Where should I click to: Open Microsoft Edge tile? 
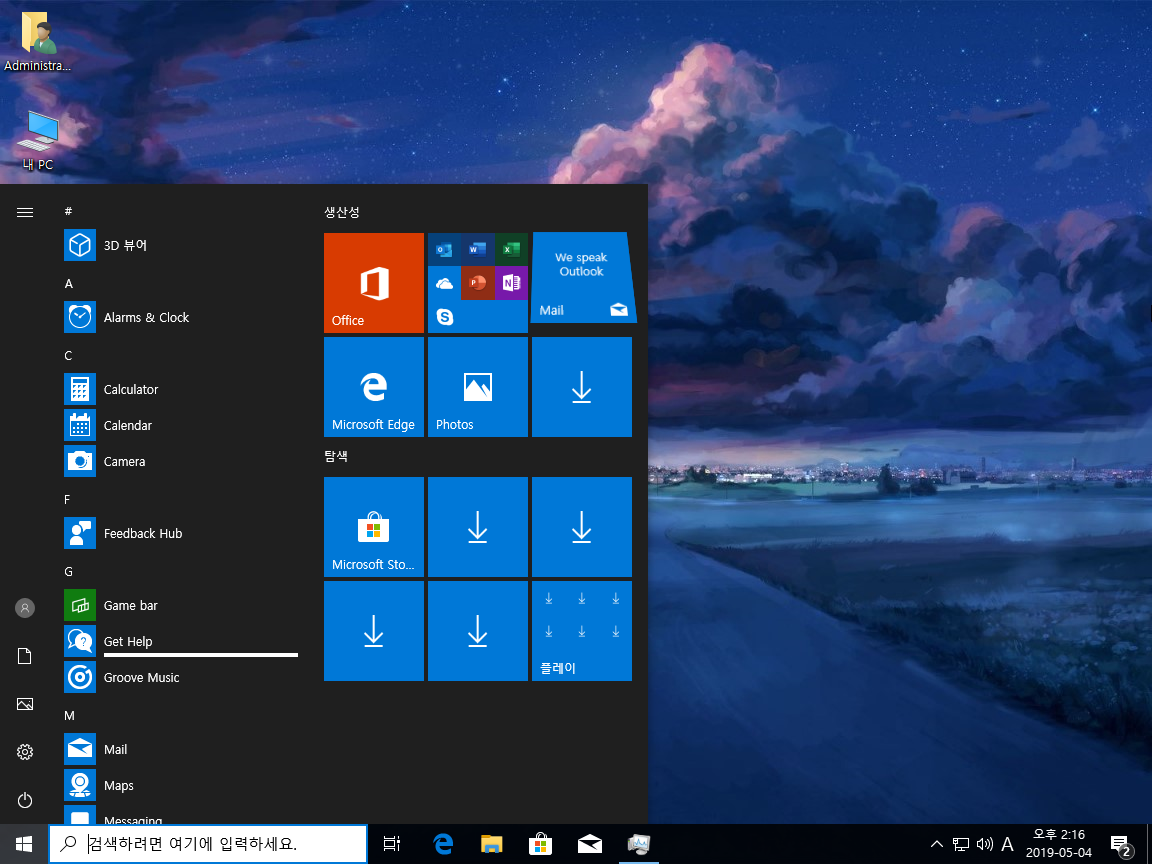click(x=374, y=387)
